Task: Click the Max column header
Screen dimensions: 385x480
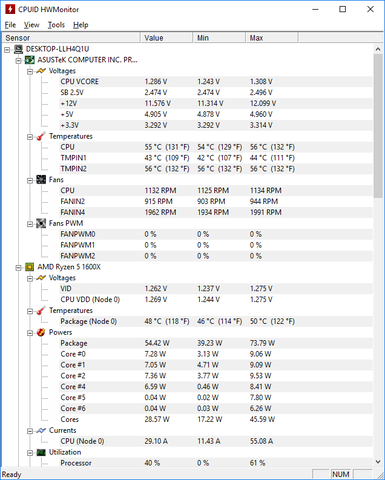Action: tap(272, 38)
